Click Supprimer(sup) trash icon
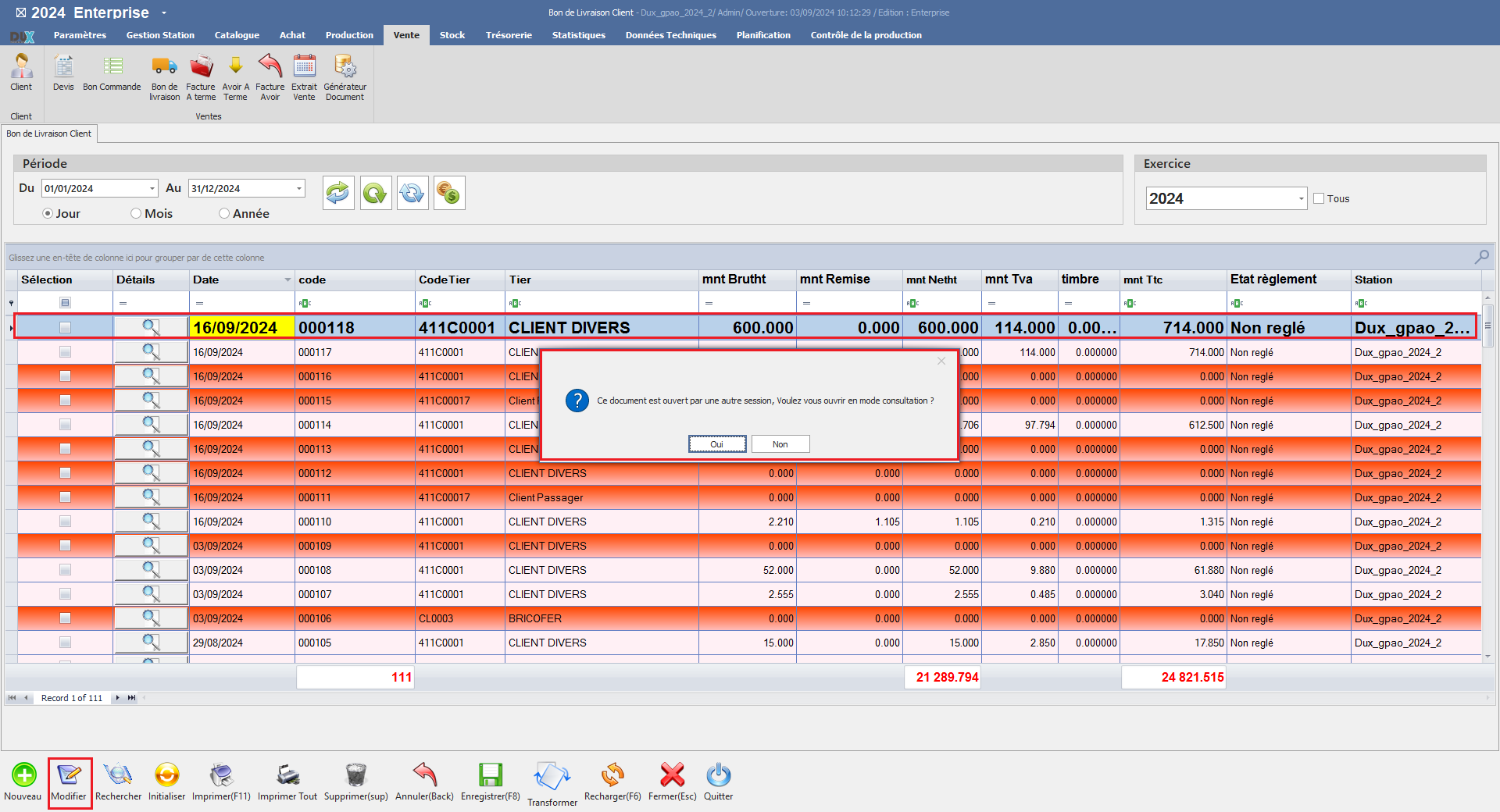Image resolution: width=1500 pixels, height=812 pixels. click(x=356, y=775)
